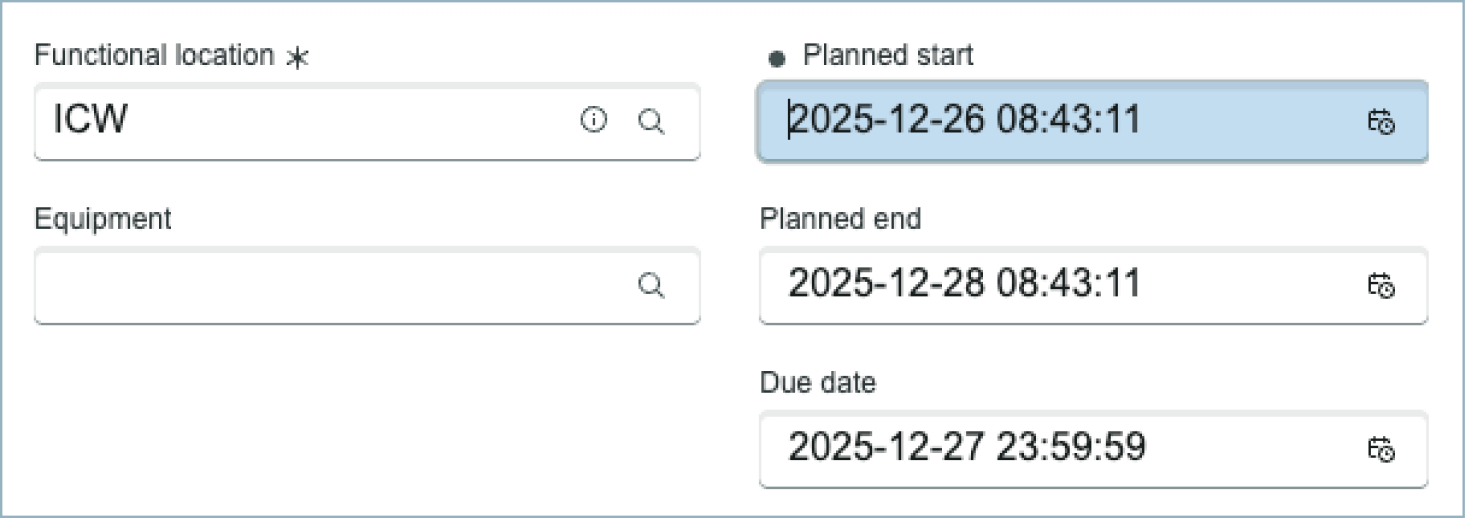Focus the Functional location field containing ICW
Viewport: 1465px width, 518px height.
click(300, 122)
